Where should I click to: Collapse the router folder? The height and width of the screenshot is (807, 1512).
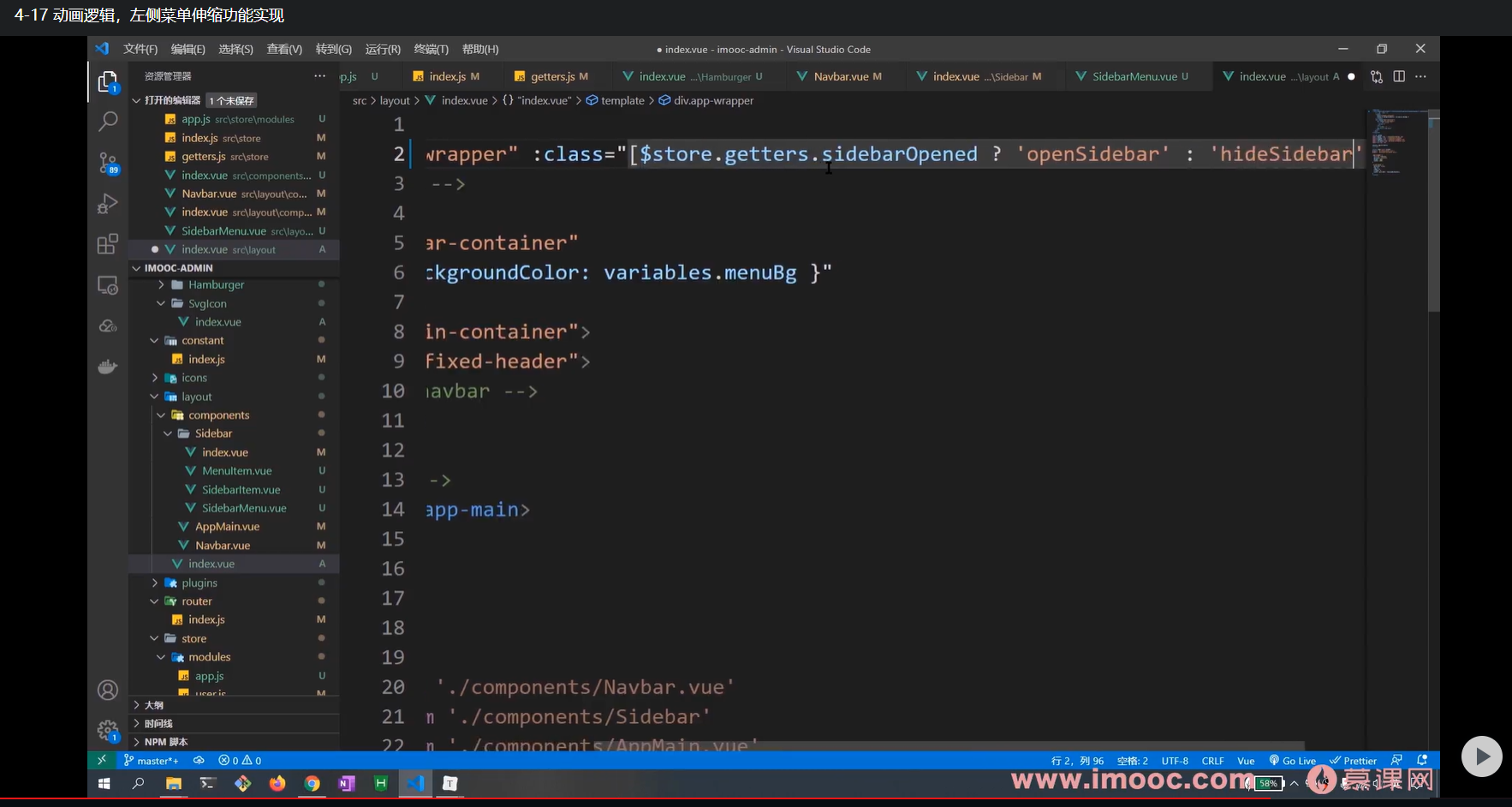[x=154, y=601]
